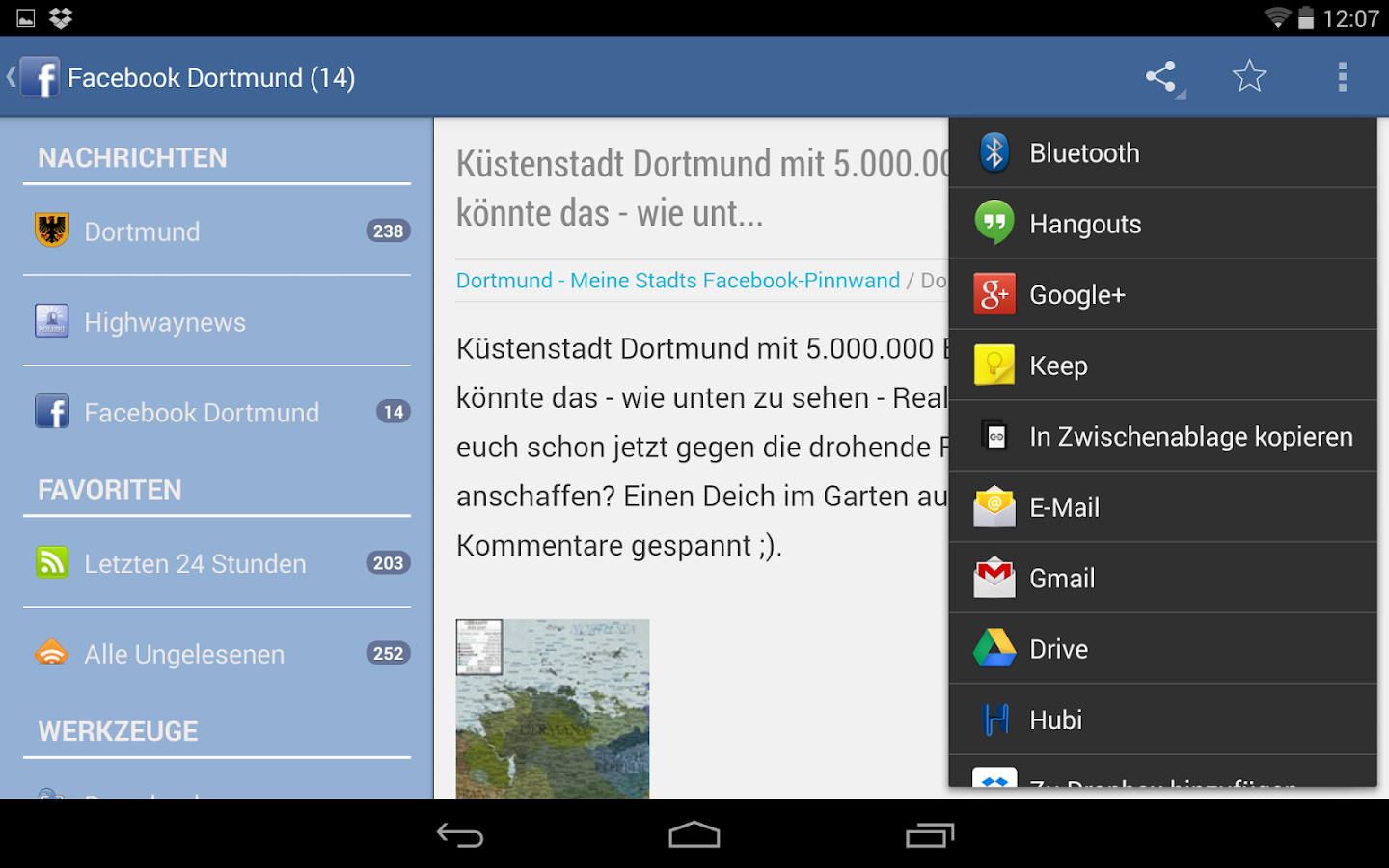Tap the FAVORITEN section header
The width and height of the screenshot is (1389, 868).
click(x=109, y=489)
